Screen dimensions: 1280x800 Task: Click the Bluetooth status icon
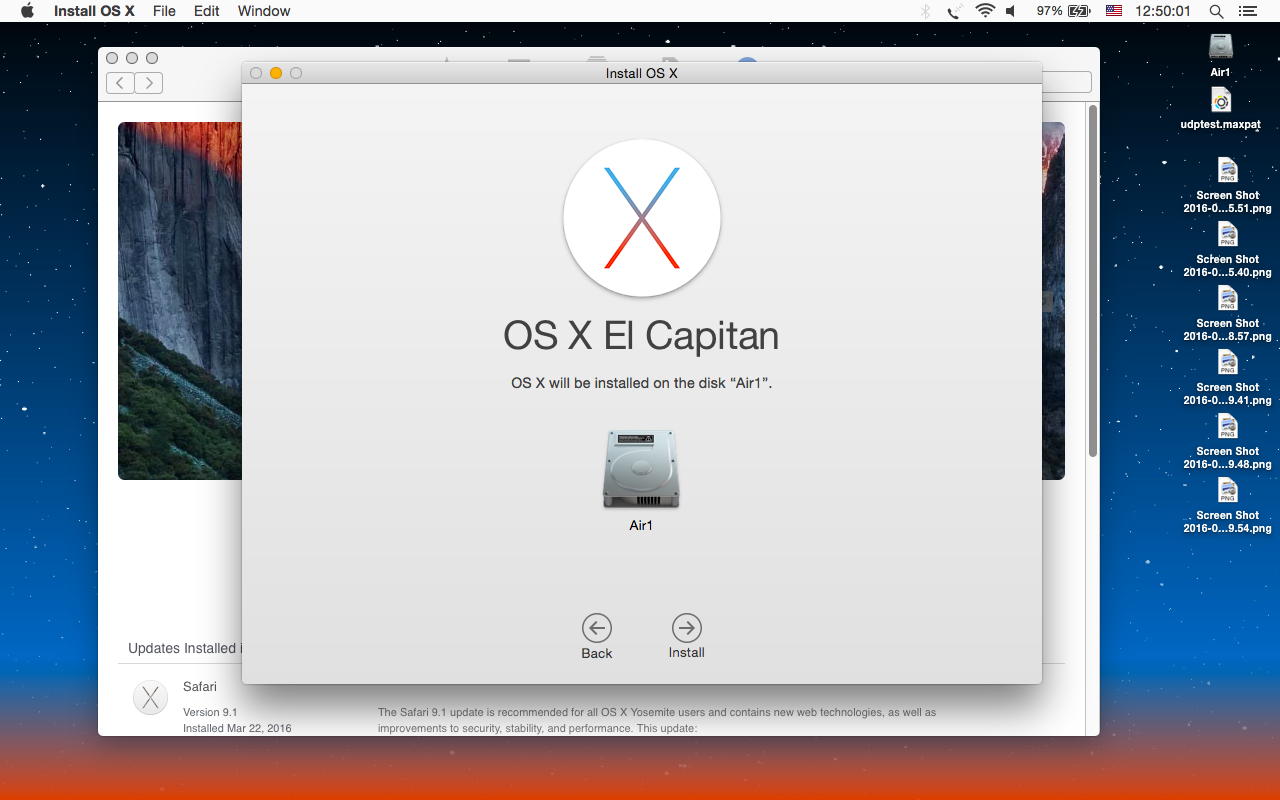click(925, 11)
